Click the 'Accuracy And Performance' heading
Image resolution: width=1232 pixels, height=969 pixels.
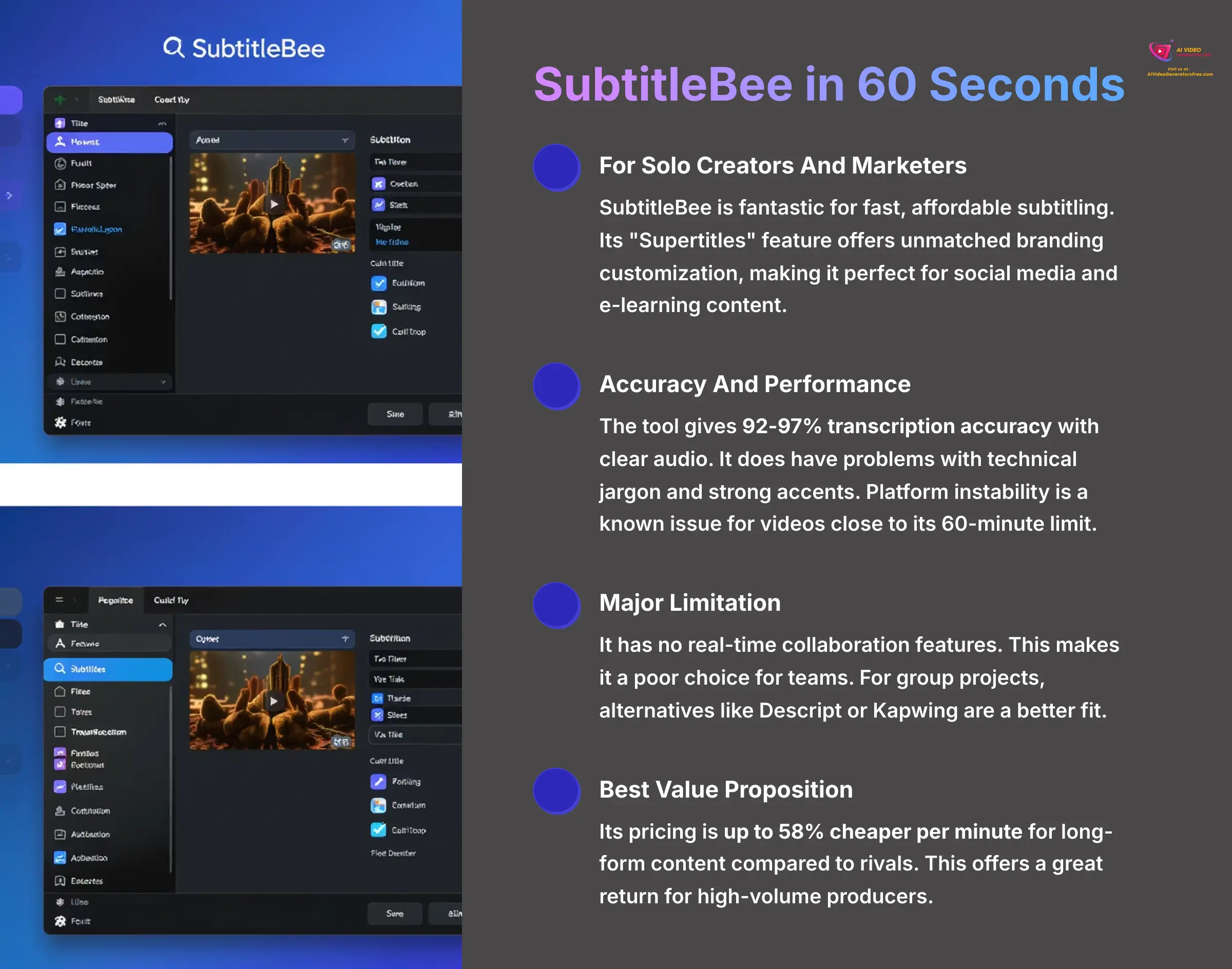coord(755,384)
